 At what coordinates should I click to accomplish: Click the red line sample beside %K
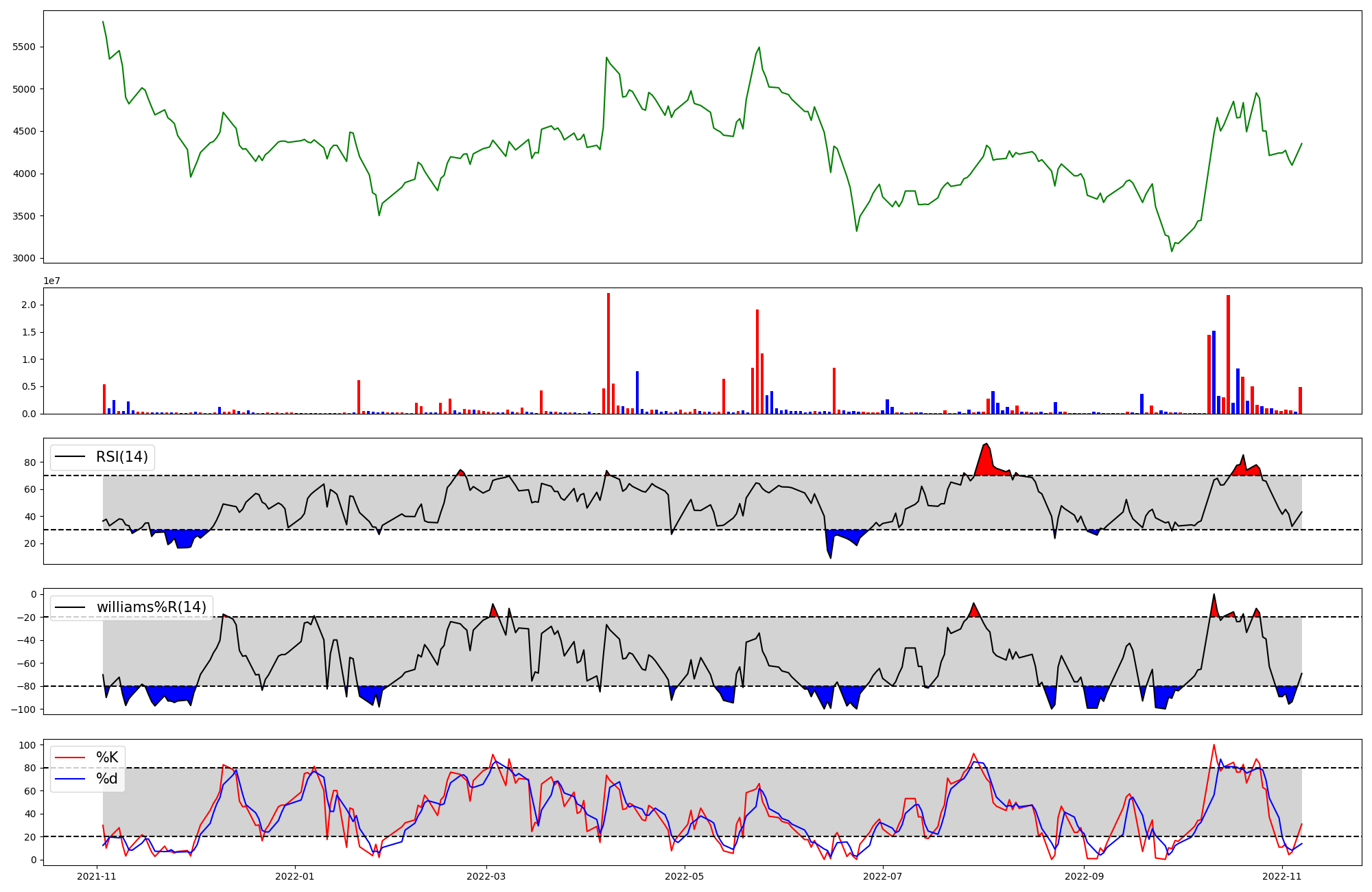[x=71, y=758]
